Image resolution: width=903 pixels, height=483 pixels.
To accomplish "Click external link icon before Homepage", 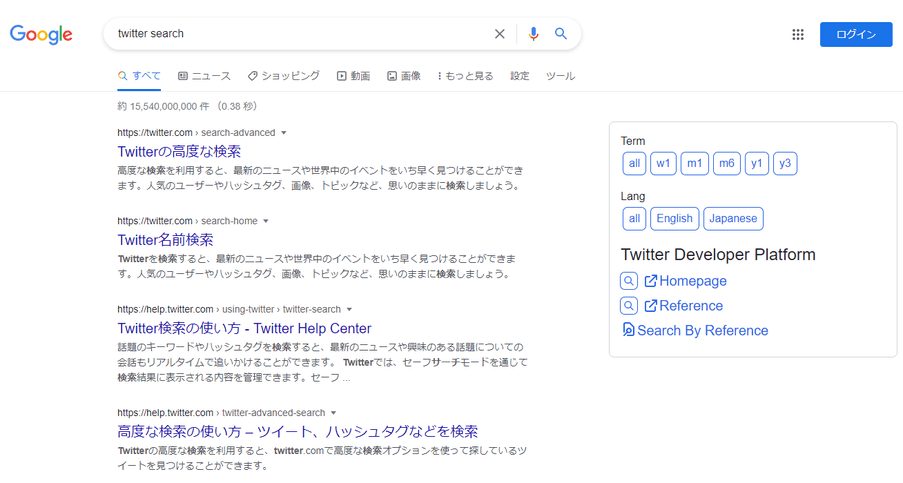I will click(x=651, y=281).
